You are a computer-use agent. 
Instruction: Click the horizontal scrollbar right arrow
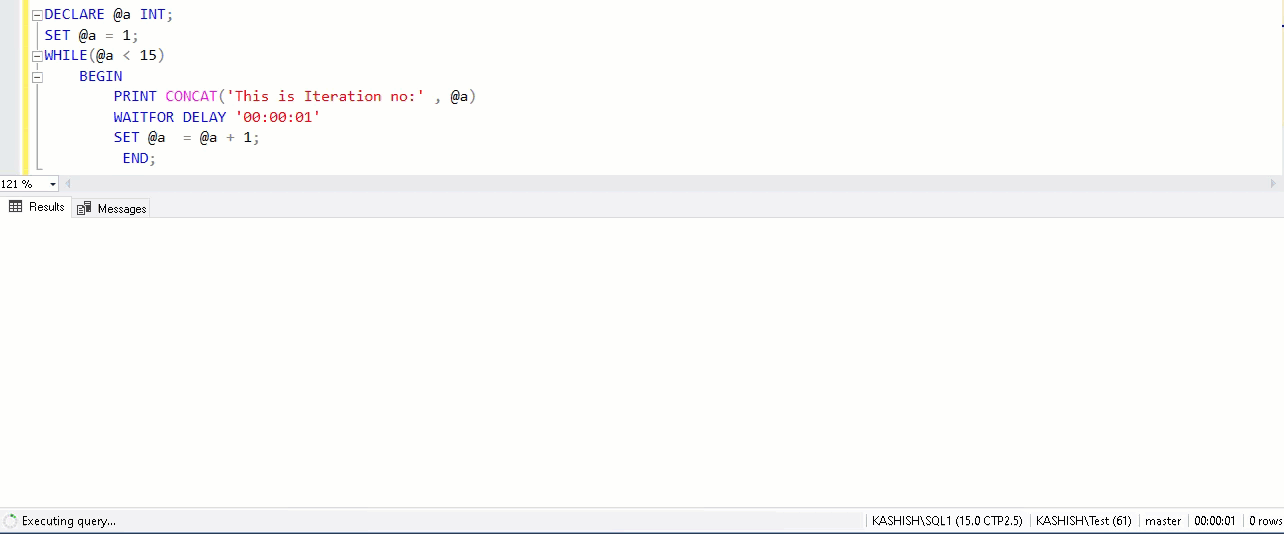(x=1273, y=184)
